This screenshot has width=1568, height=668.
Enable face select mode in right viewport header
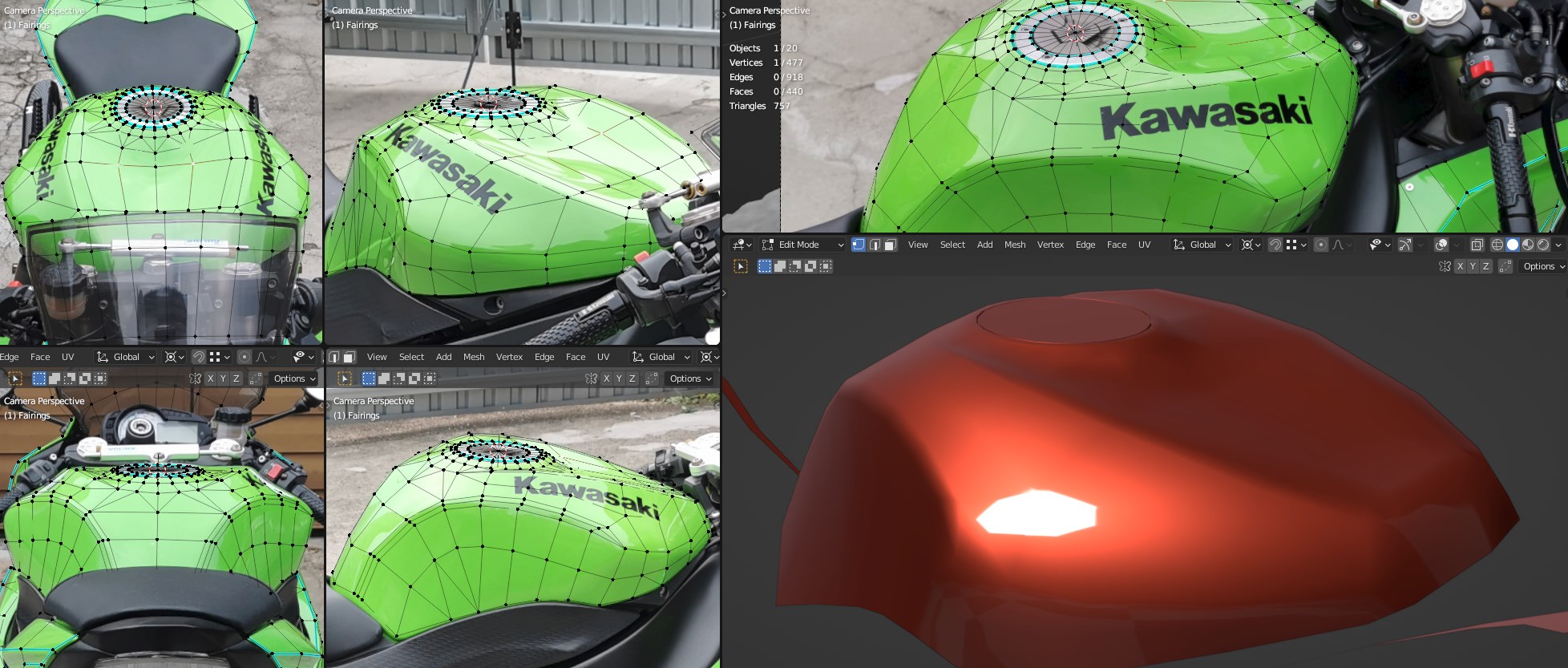click(889, 245)
